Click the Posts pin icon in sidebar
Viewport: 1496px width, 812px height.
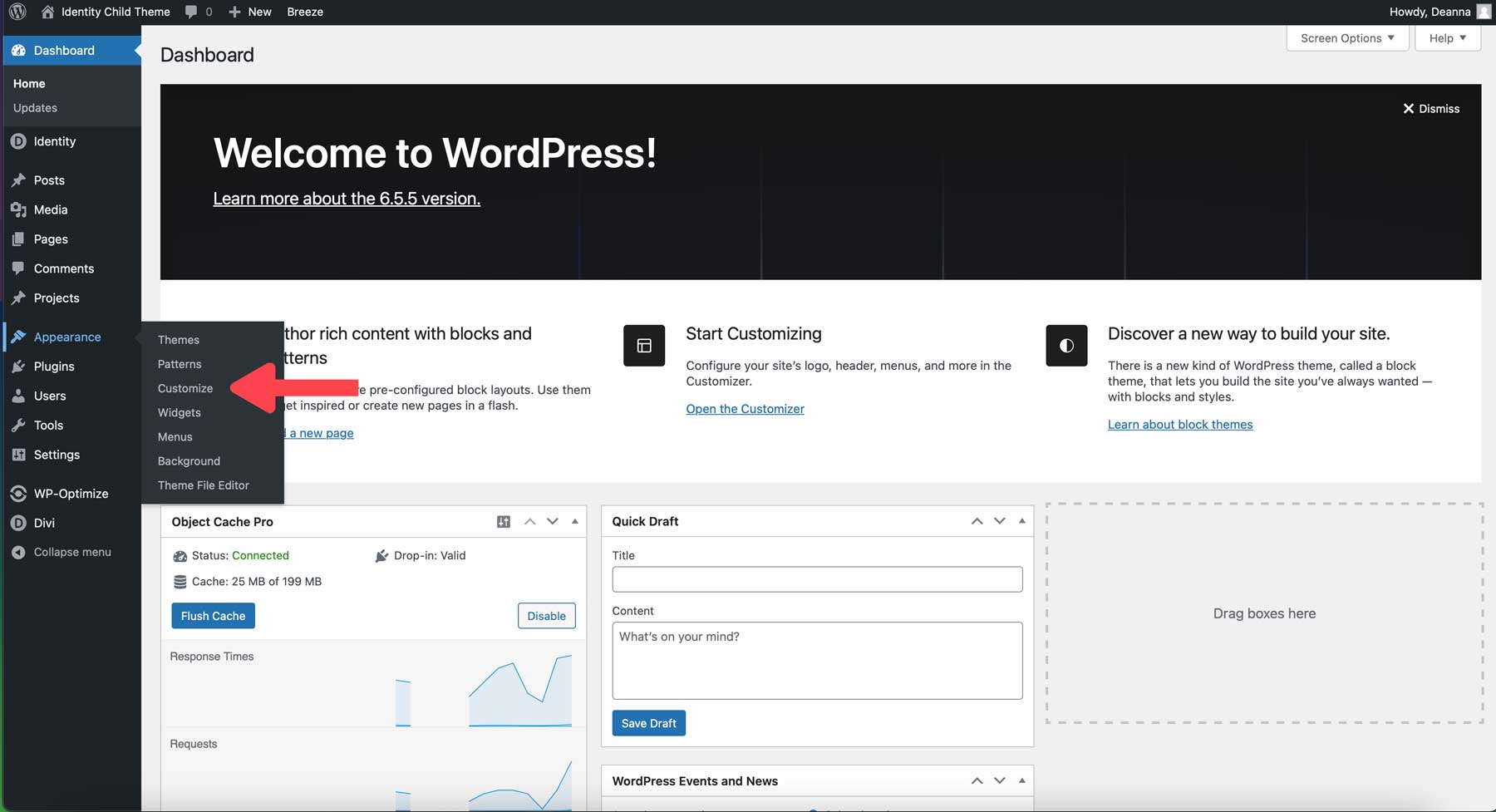pos(18,180)
